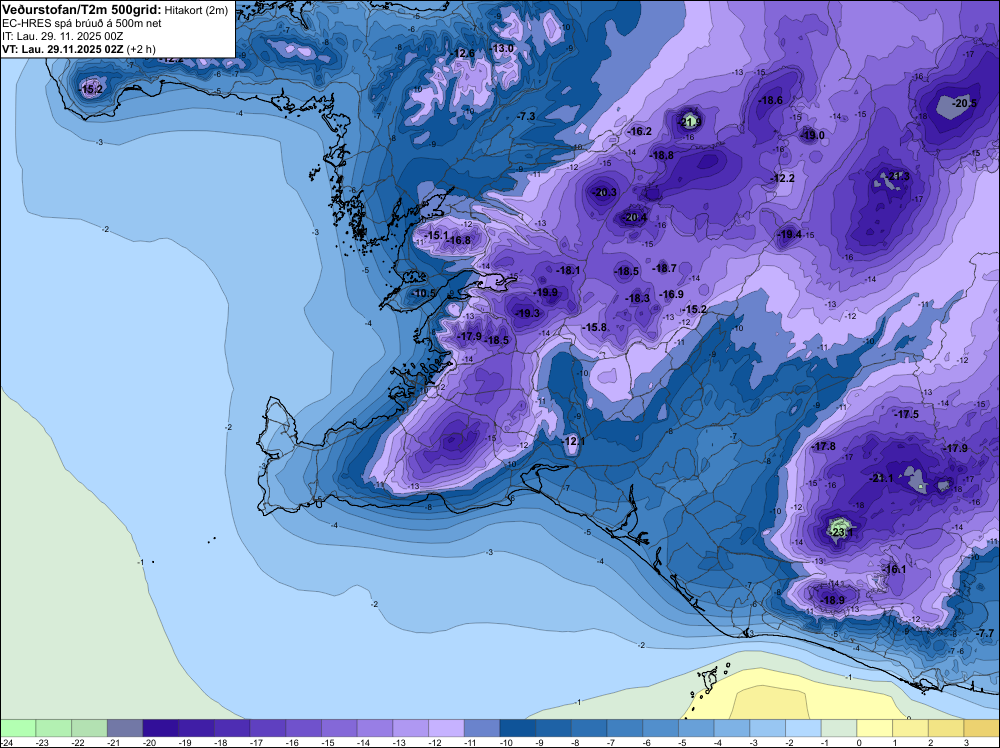Click the -18.1 temperature label
The height and width of the screenshot is (748, 1000).
568,270
